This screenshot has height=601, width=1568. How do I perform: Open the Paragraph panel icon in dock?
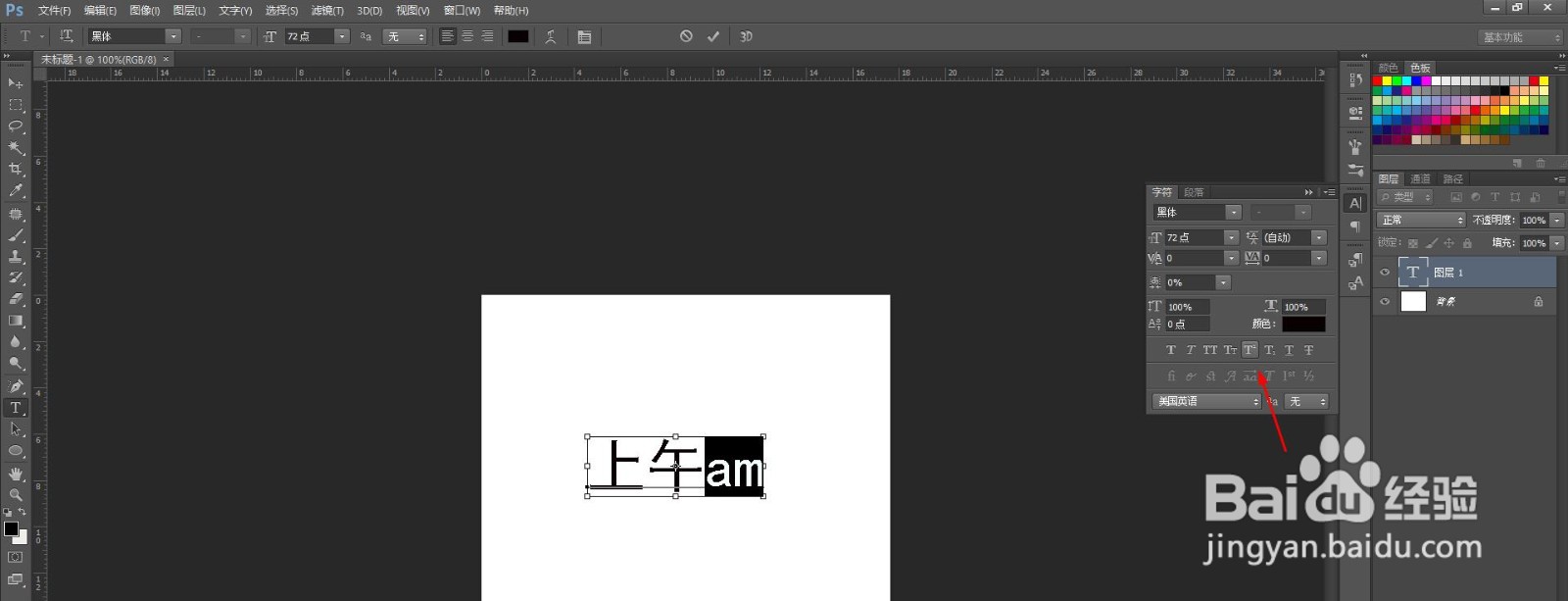[1355, 226]
